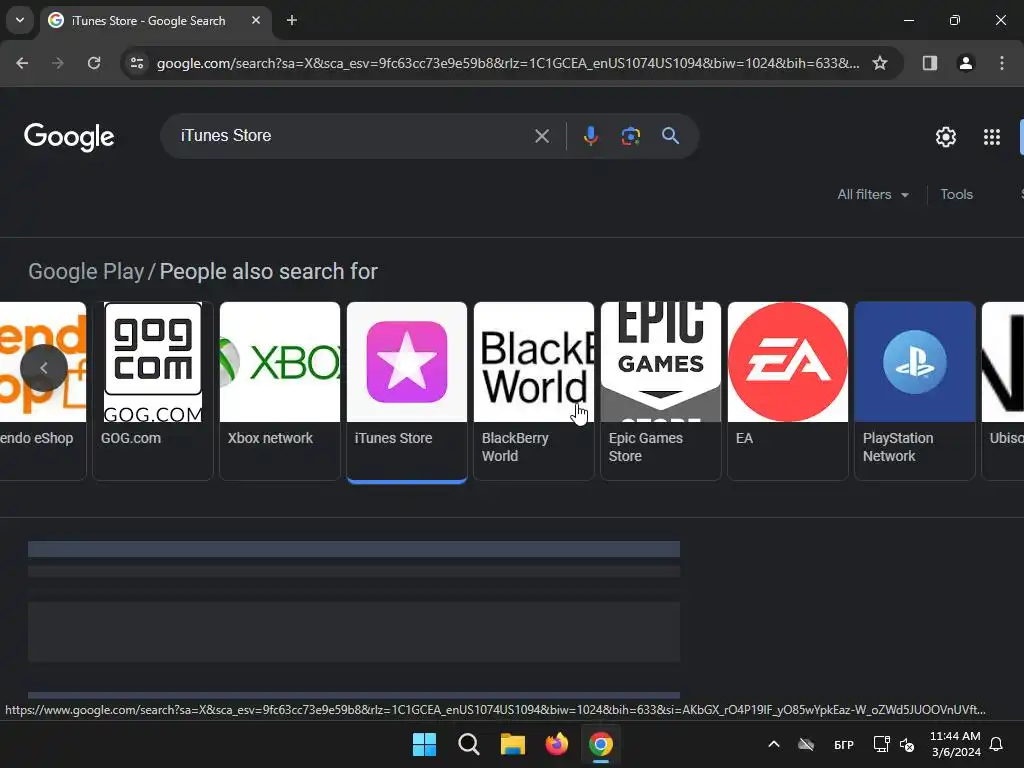
Task: Click the BlackBerry World card label
Action: (x=515, y=447)
